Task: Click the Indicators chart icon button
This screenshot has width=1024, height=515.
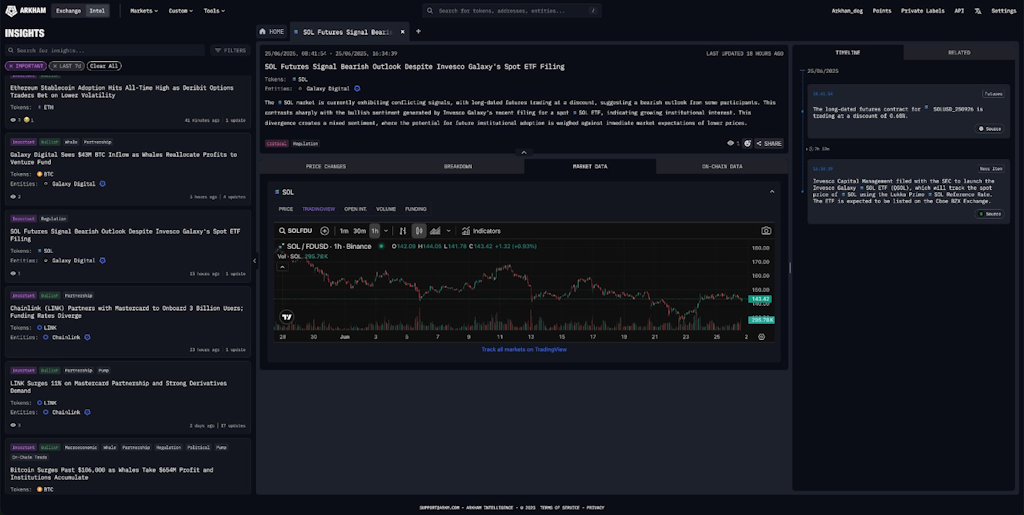Action: click(x=481, y=231)
